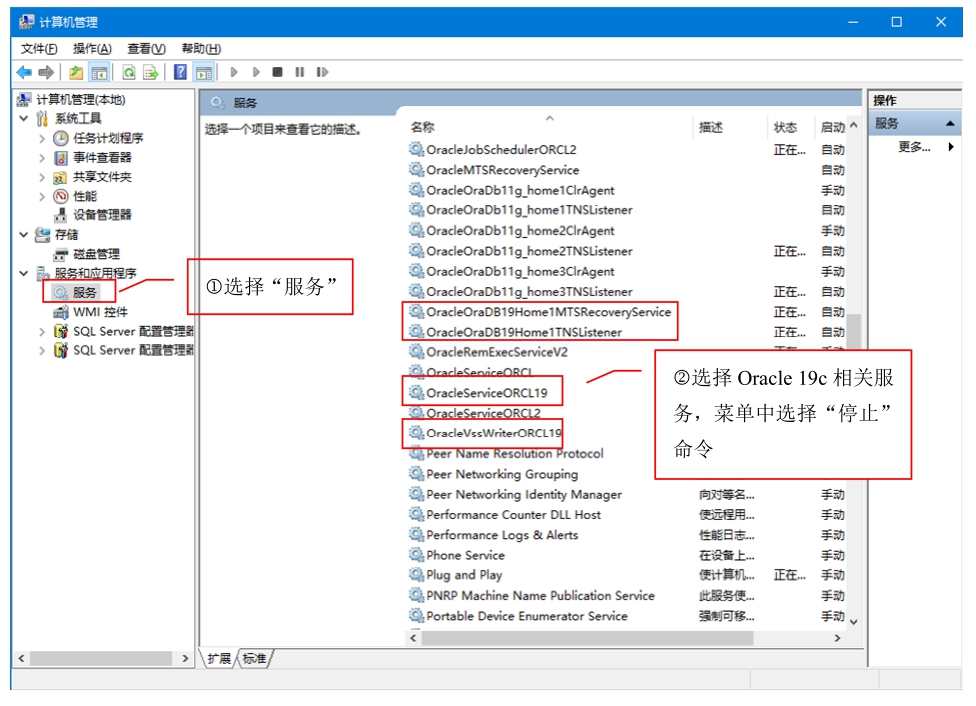Collapse the 系统工具 tree node
The width and height of the screenshot is (976, 706).
tap(24, 118)
